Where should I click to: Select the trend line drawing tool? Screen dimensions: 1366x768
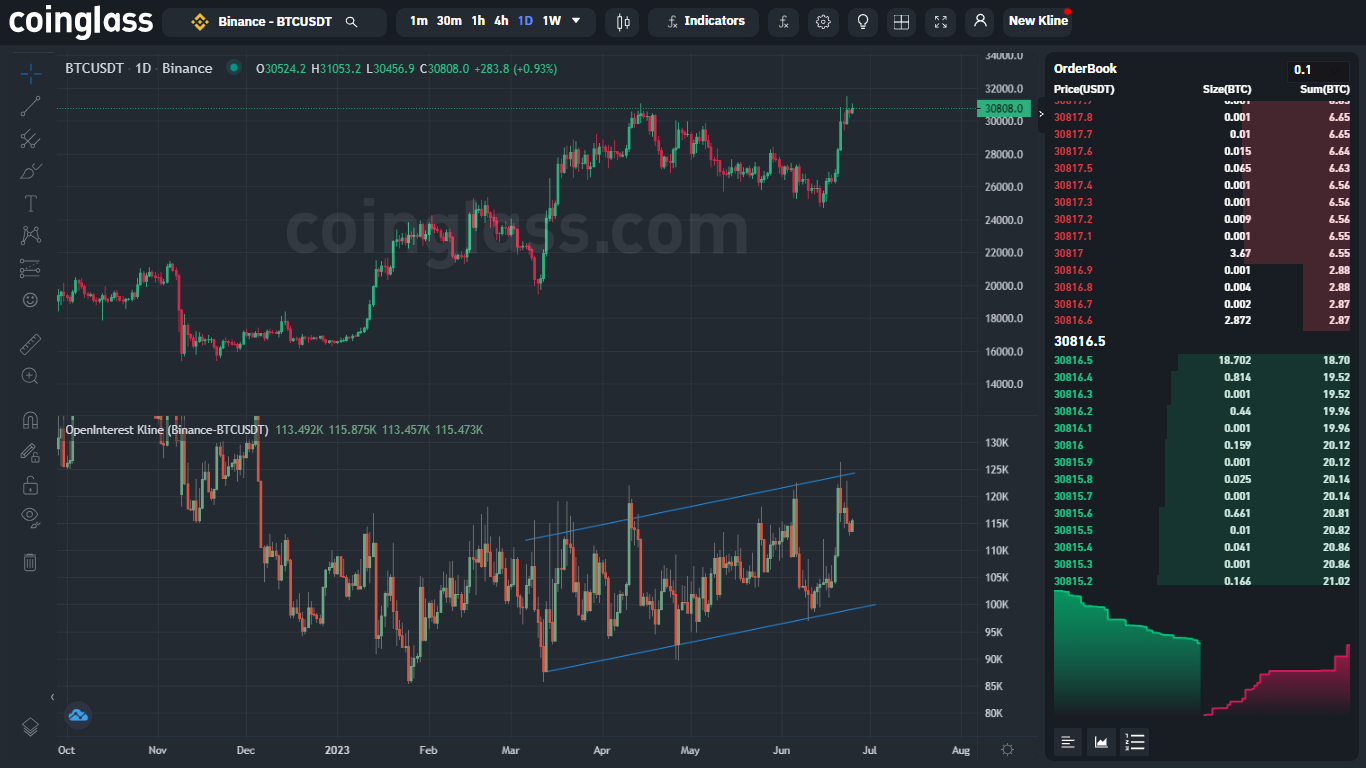[30, 106]
